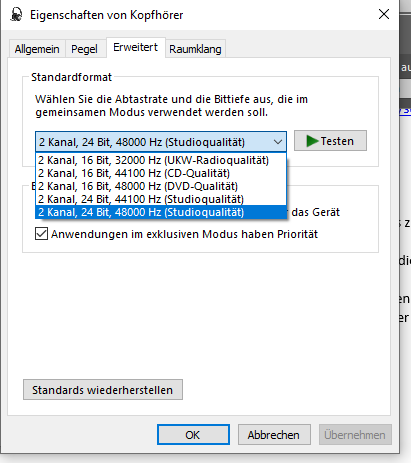Switch to the Allgemein tab
Screen dimensions: 411x463
coord(37,49)
